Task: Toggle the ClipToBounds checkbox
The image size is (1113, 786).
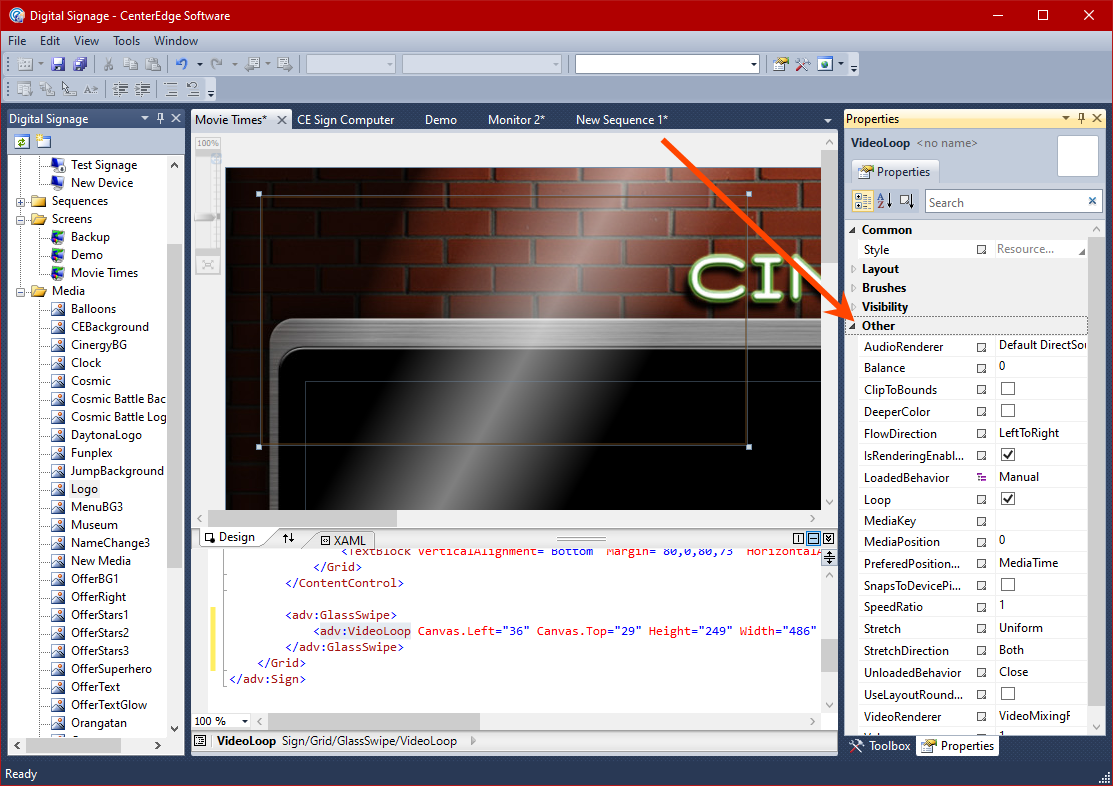Action: (1008, 389)
